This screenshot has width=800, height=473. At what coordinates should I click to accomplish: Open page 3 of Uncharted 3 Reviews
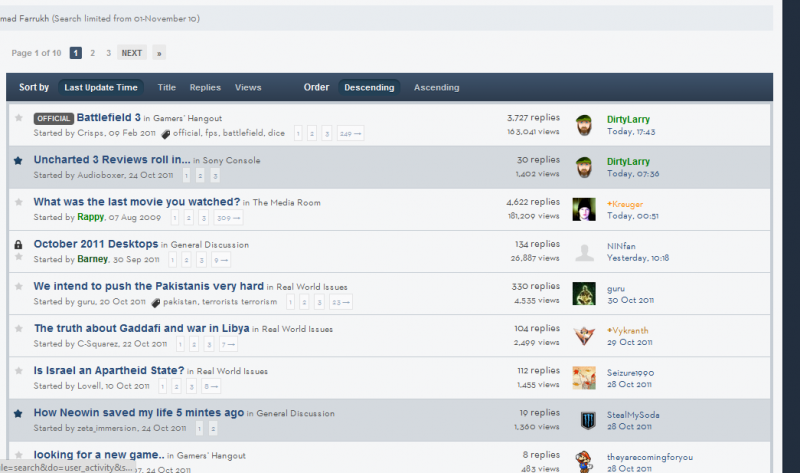tap(215, 176)
